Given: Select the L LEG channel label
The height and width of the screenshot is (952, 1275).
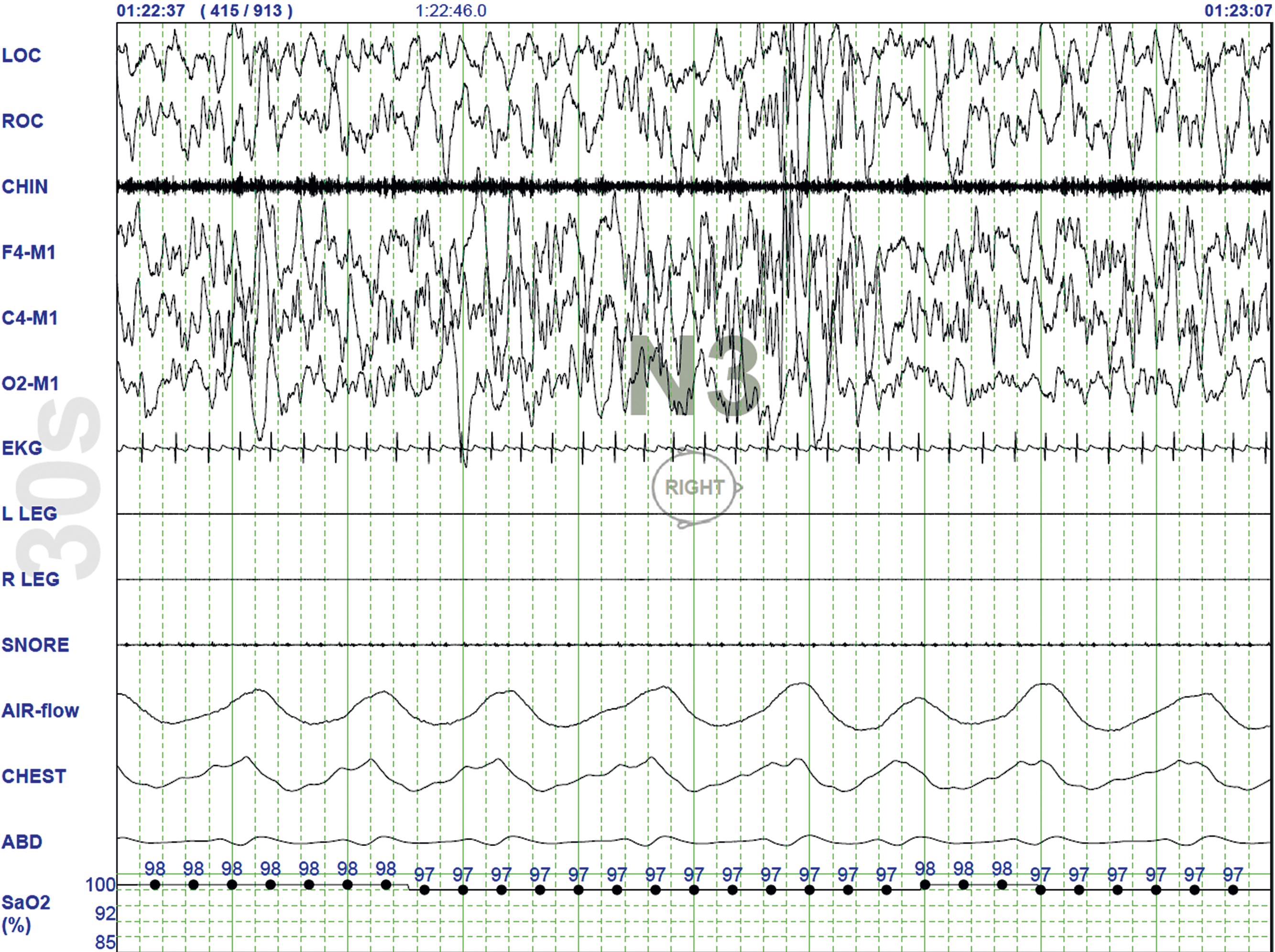Looking at the screenshot, I should (29, 513).
